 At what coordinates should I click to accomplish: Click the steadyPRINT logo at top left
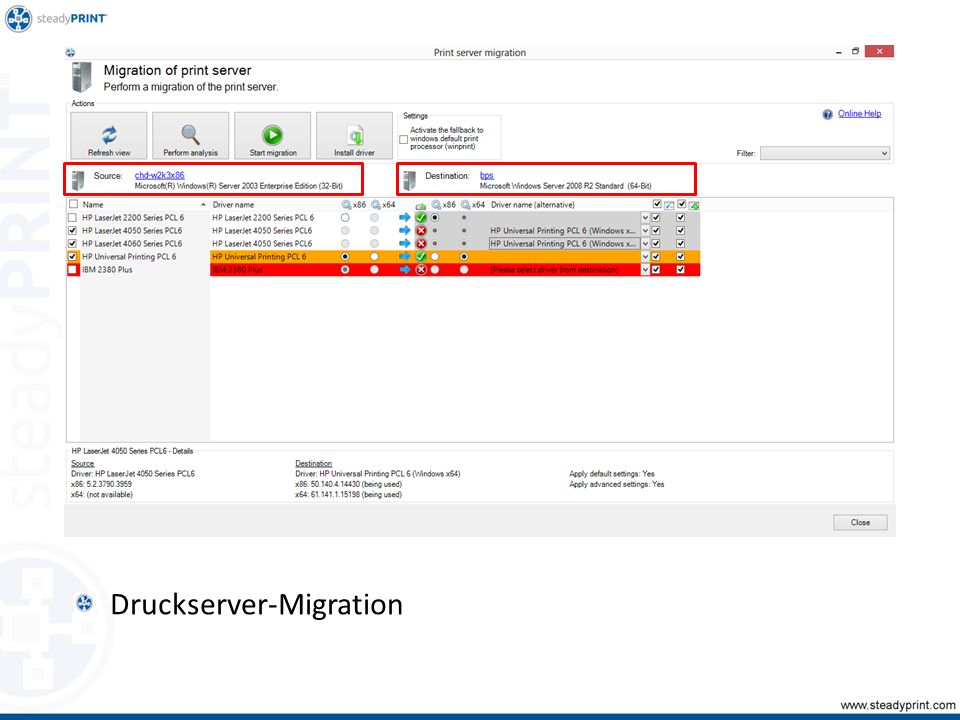(x=56, y=18)
